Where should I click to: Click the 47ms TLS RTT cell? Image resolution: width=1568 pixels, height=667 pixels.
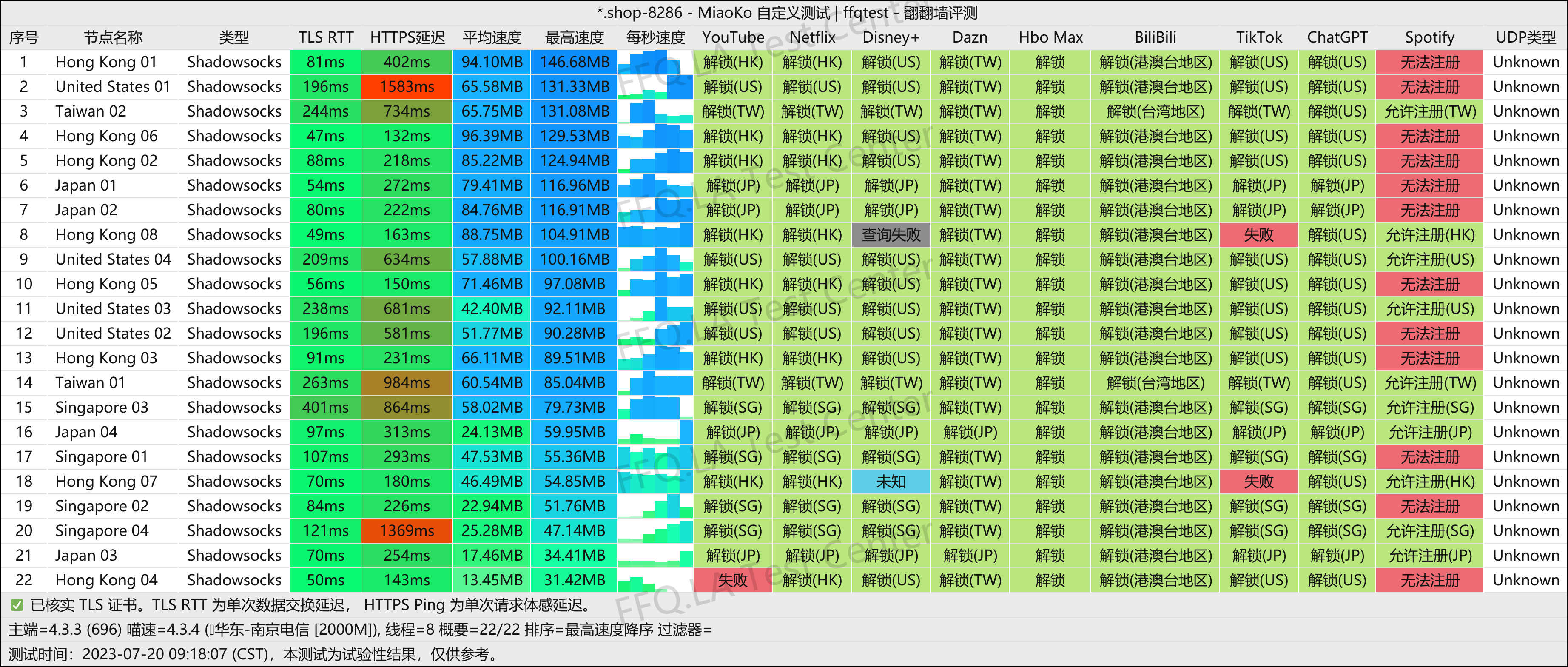click(325, 136)
